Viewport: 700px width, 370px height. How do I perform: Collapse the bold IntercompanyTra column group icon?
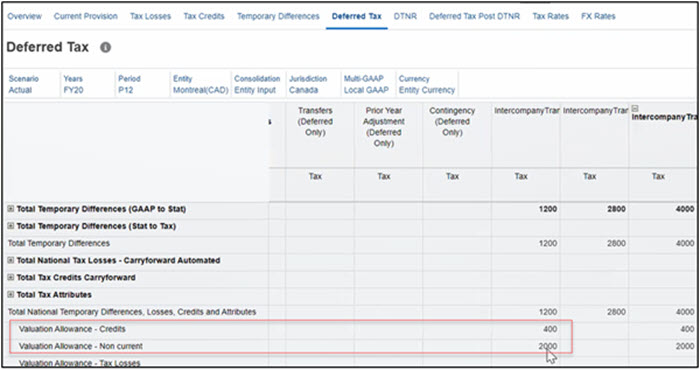[x=635, y=108]
